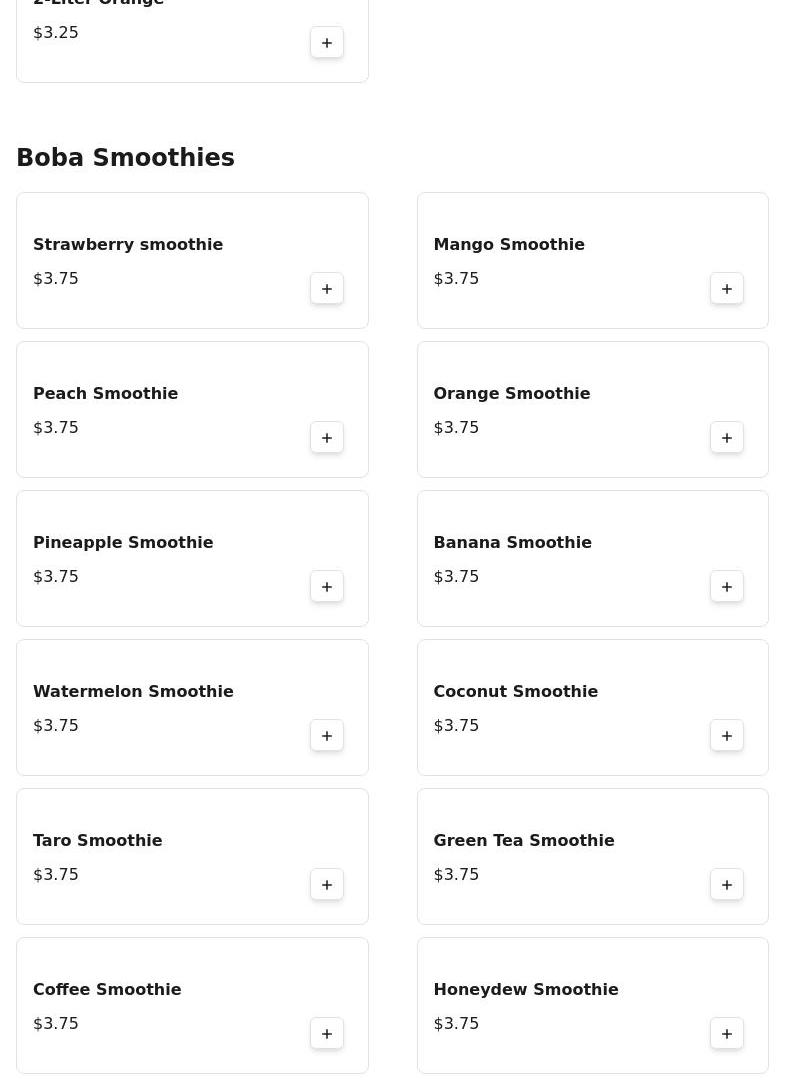Viewport: 785px width, 1081px height.
Task: Add Banana Smoothie to cart
Action: tap(727, 587)
